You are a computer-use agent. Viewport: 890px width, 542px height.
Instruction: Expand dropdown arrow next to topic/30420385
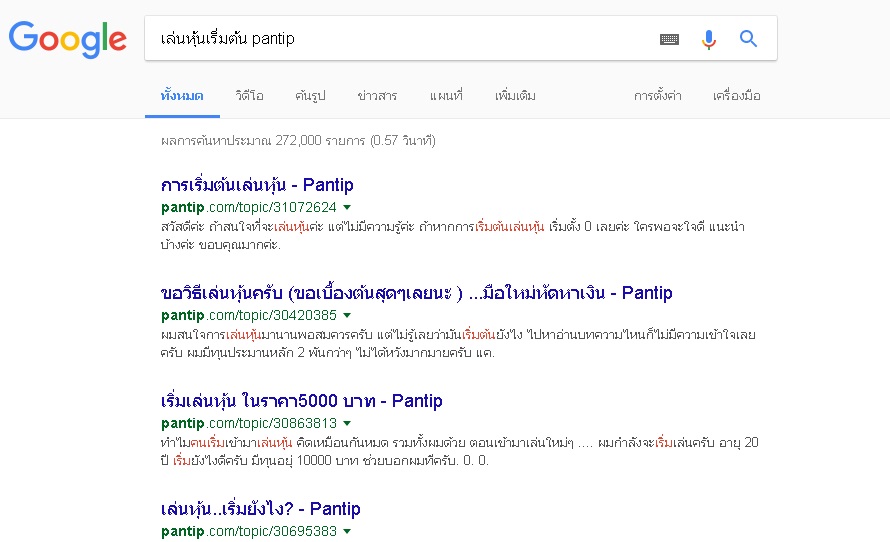[x=347, y=315]
